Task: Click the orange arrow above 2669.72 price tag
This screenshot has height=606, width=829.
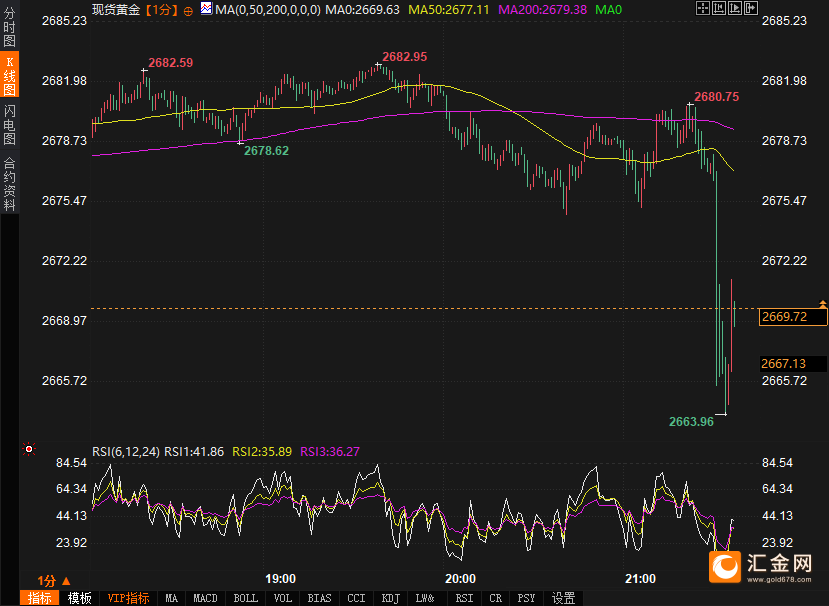Action: [x=822, y=302]
